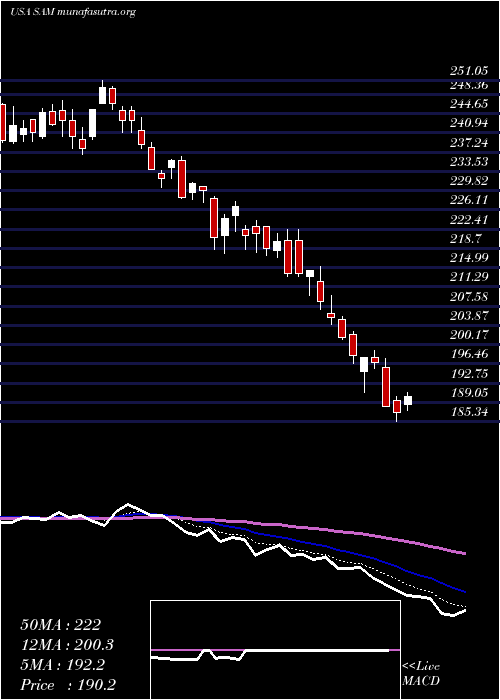Click the blue 12MA line's right end
This screenshot has height=700, width=500.
click(464, 592)
